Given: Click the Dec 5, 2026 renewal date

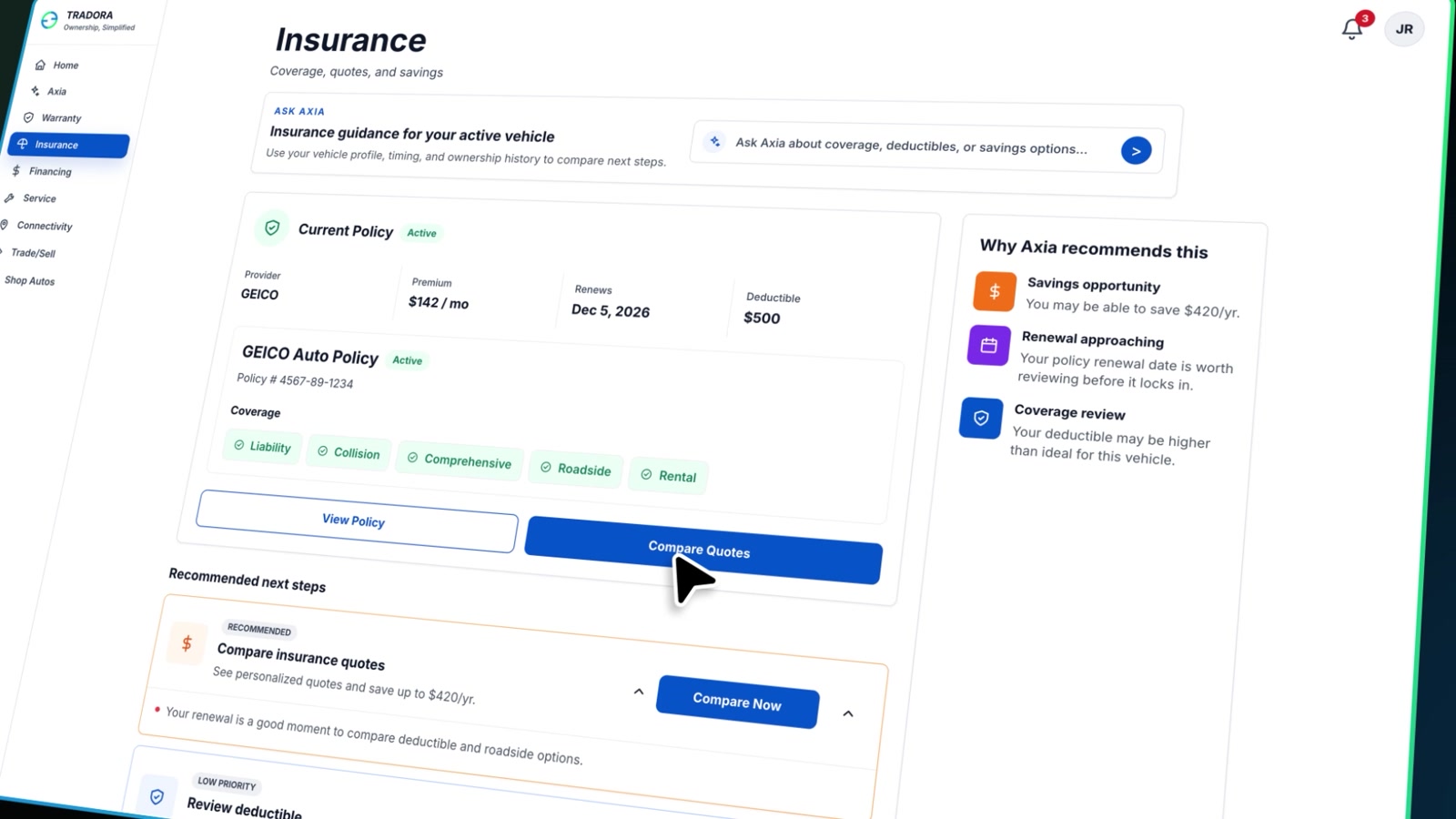Looking at the screenshot, I should (611, 310).
